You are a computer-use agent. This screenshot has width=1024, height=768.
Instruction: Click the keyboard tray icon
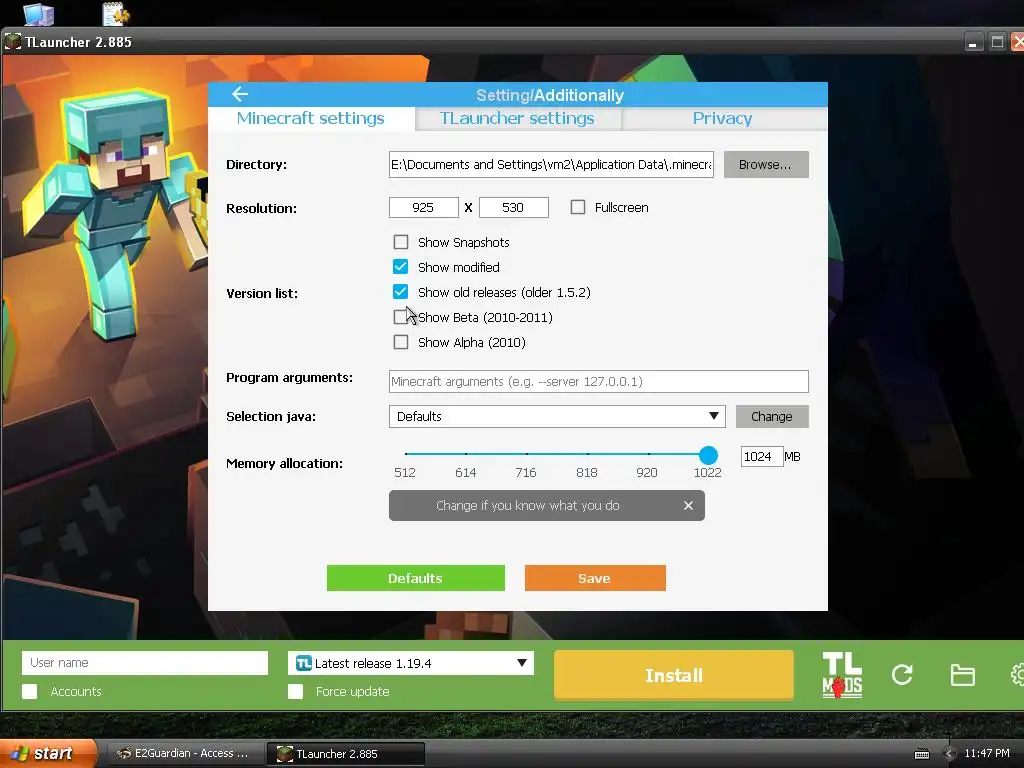pyautogui.click(x=921, y=754)
